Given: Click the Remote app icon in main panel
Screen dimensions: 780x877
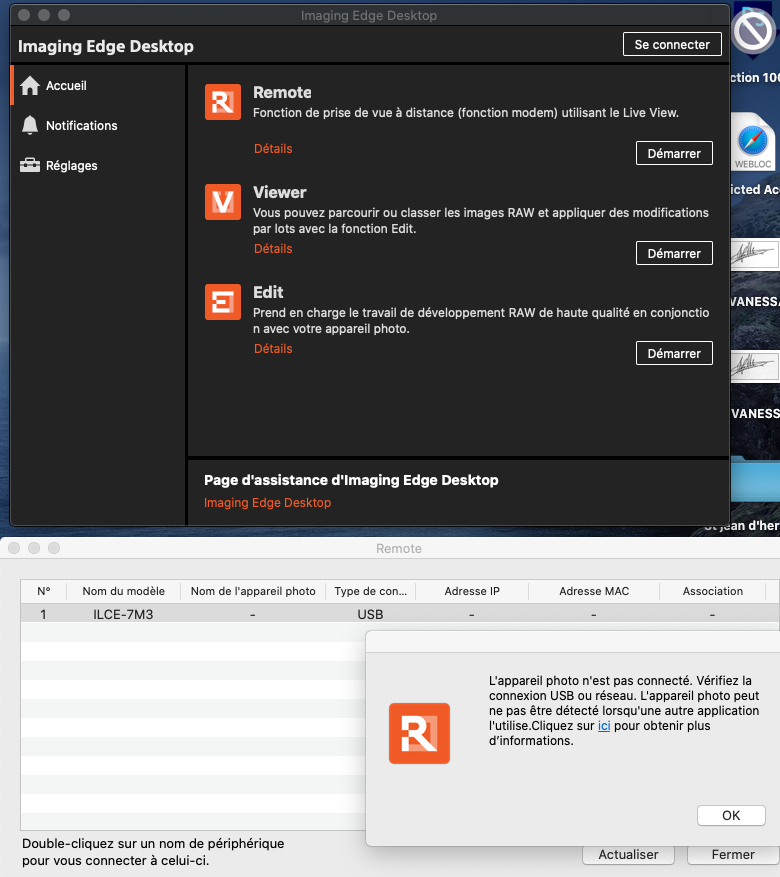Looking at the screenshot, I should [223, 102].
